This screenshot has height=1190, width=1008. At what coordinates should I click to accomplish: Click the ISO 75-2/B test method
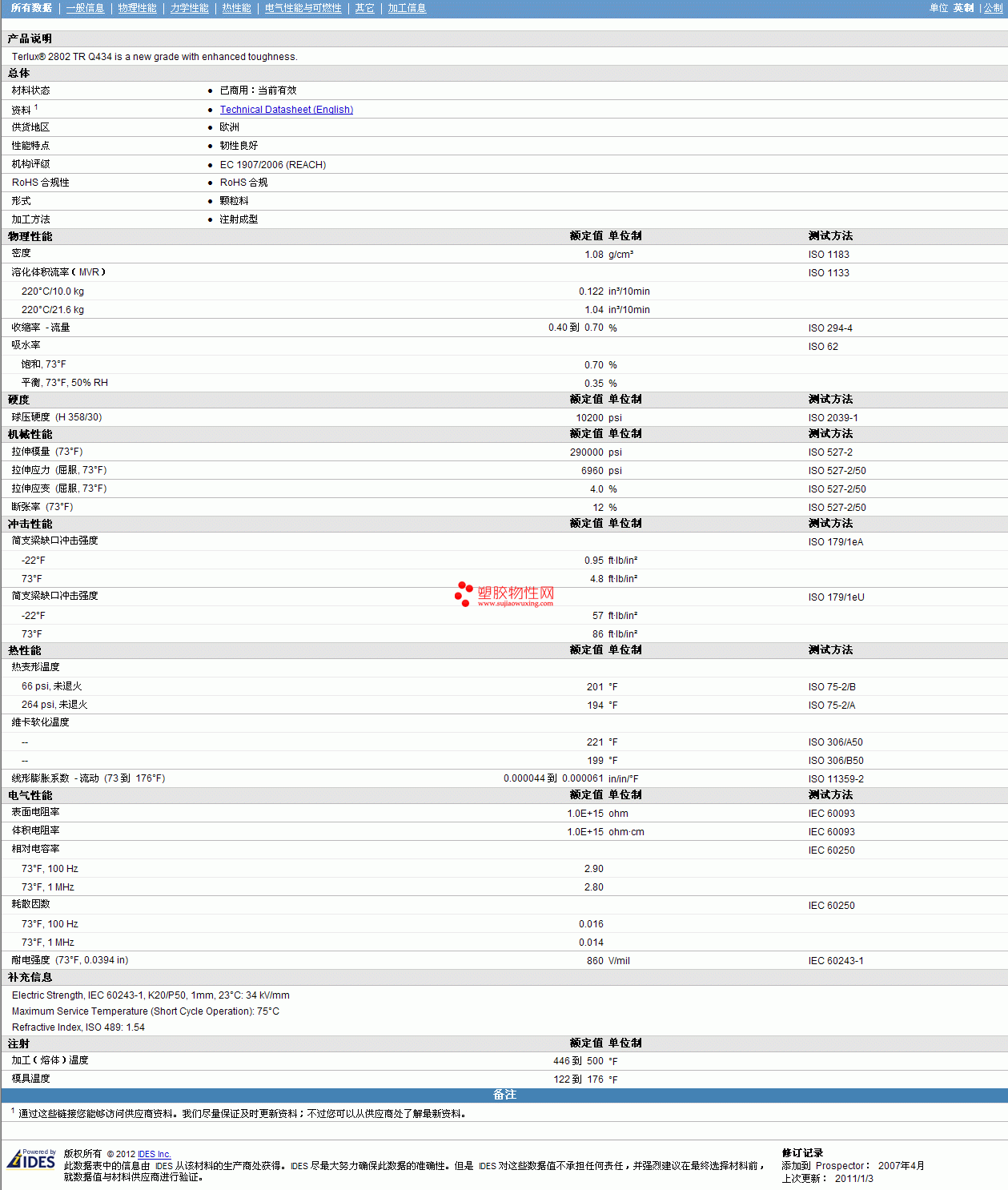[x=832, y=687]
